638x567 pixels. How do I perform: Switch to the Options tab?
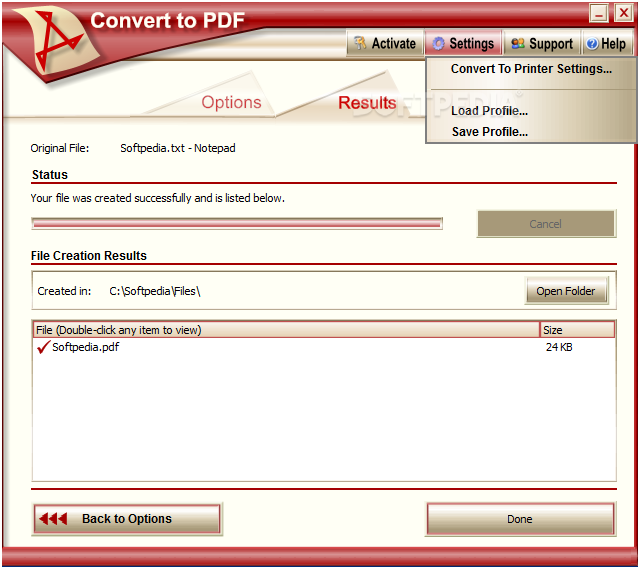[231, 102]
